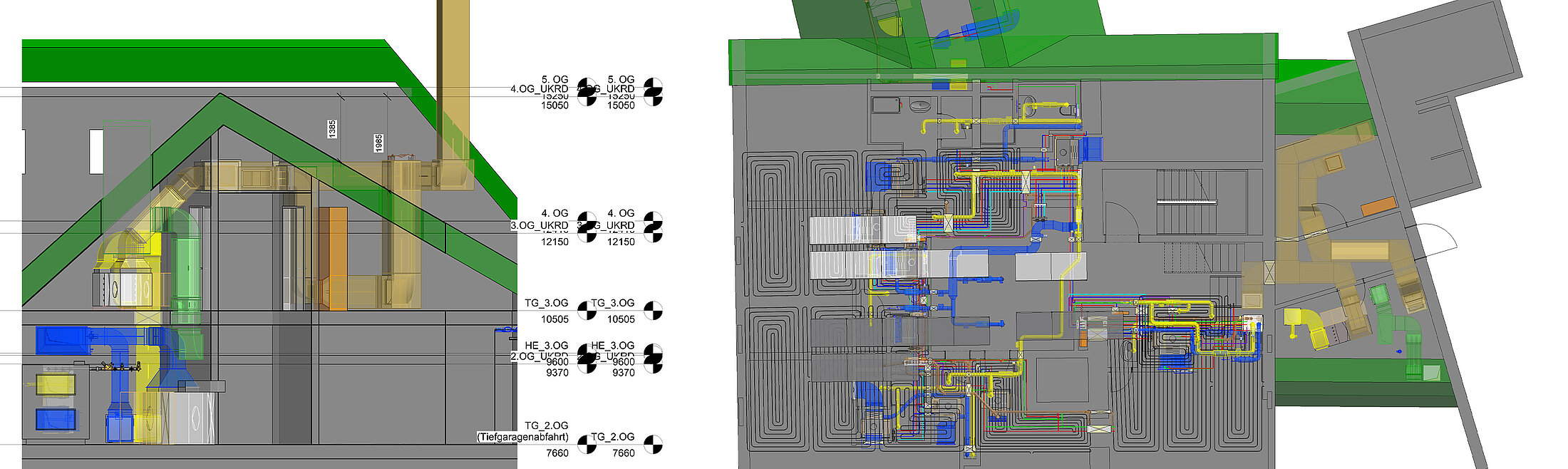The image size is (1568, 469).
Task: Click the Tiefgaragenabfahrt level label text
Action: click(522, 437)
